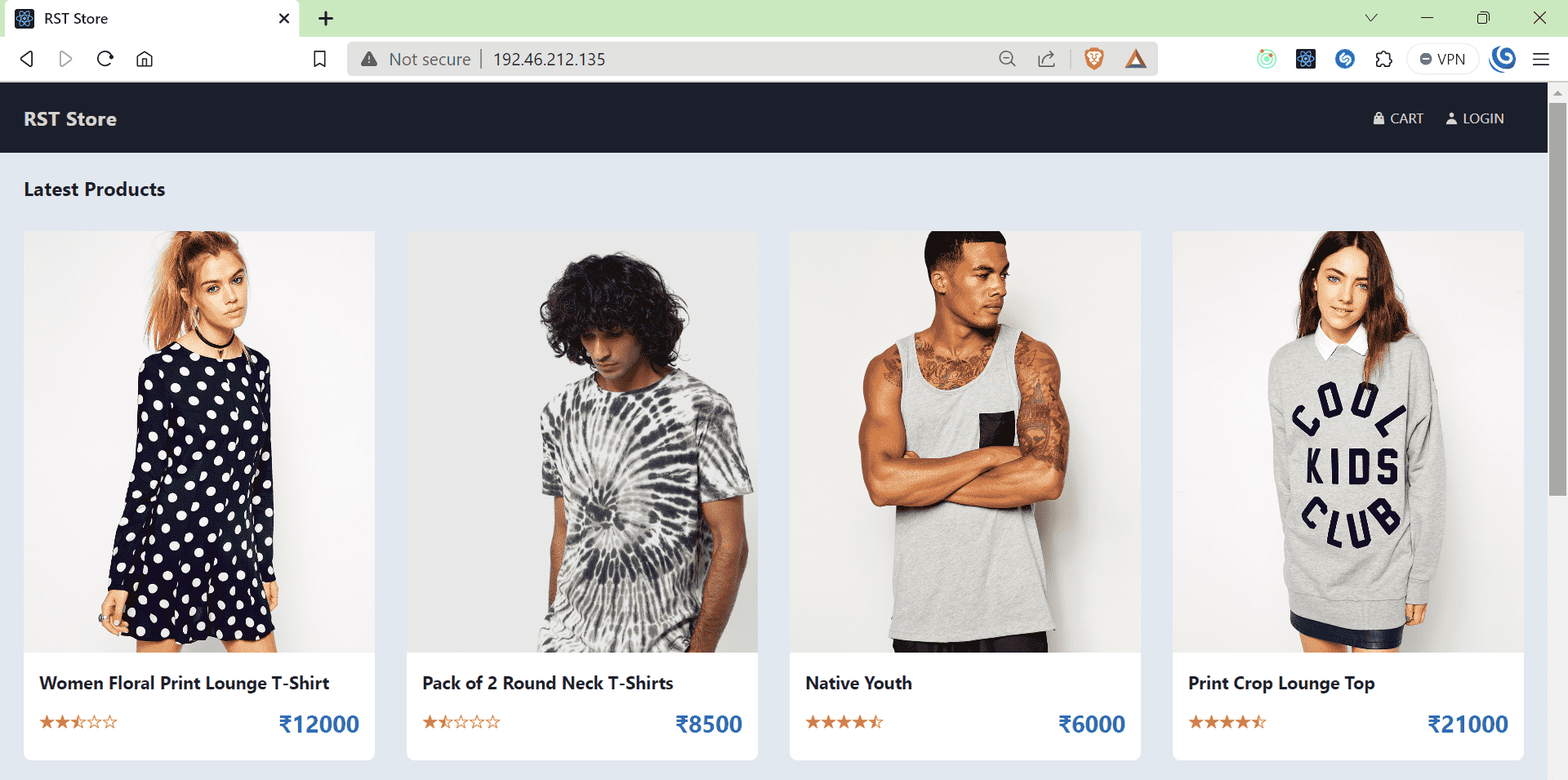This screenshot has height=780, width=1568.
Task: Bookmark the page using the bookmark icon
Action: [319, 59]
